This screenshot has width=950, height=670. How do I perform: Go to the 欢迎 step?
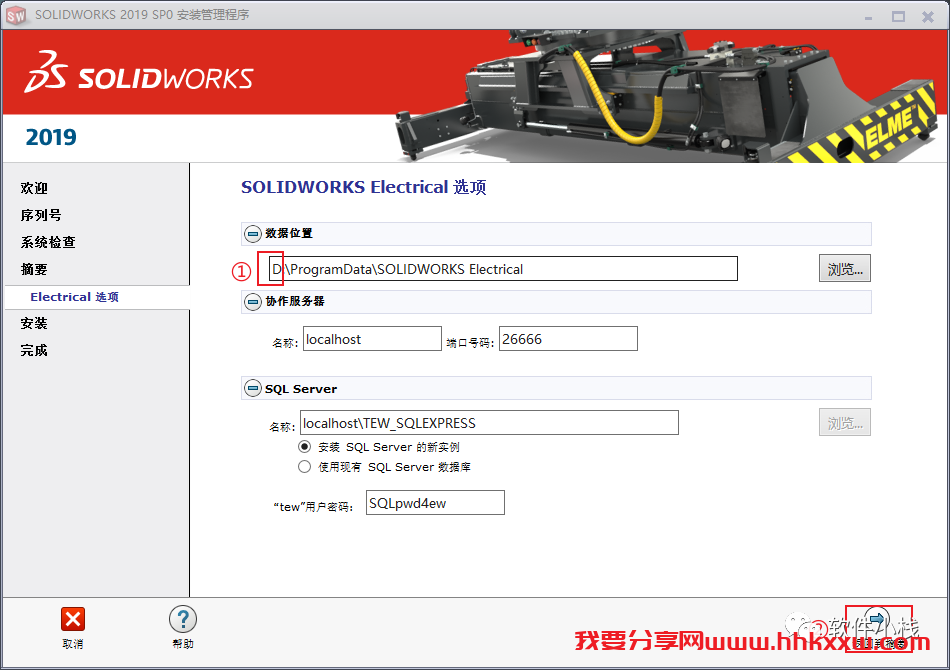pos(34,188)
